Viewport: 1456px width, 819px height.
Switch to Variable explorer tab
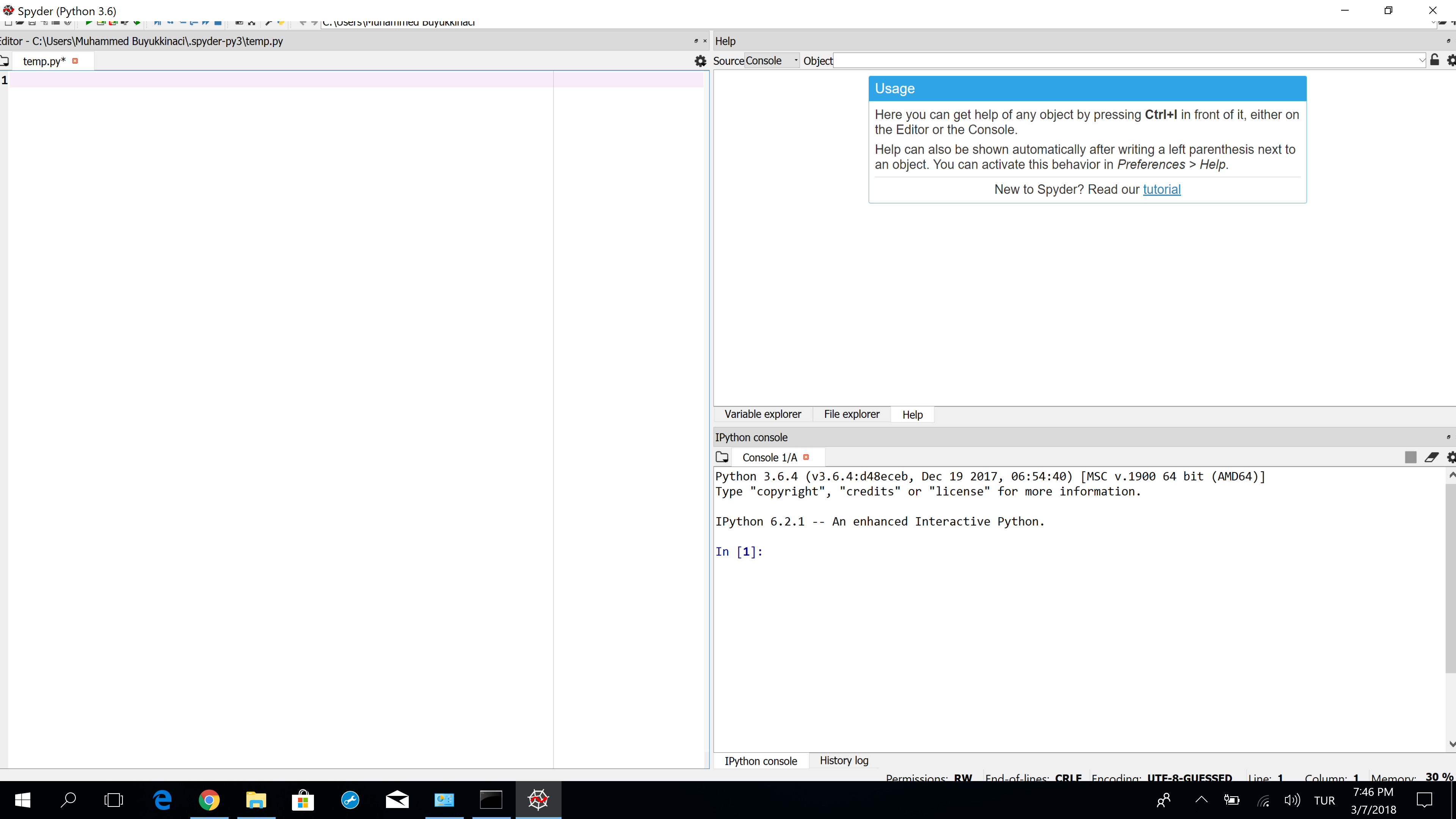(763, 414)
